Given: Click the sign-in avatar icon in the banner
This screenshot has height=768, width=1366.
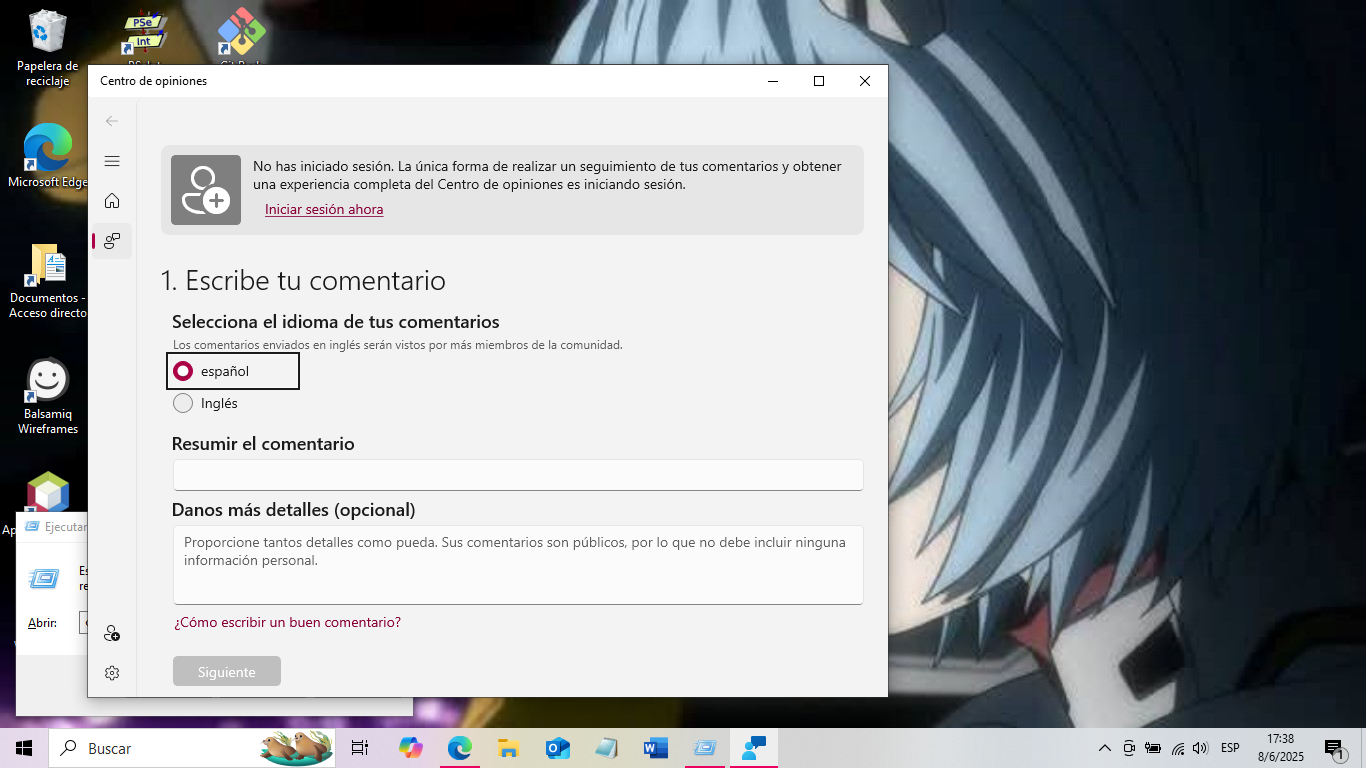Looking at the screenshot, I should tap(206, 190).
